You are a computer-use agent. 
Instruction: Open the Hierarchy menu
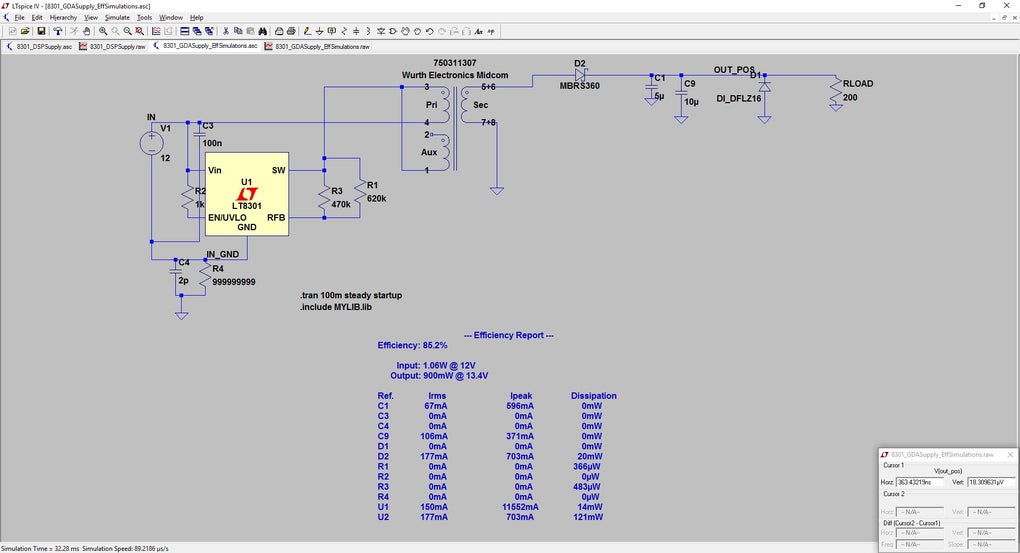pos(63,17)
